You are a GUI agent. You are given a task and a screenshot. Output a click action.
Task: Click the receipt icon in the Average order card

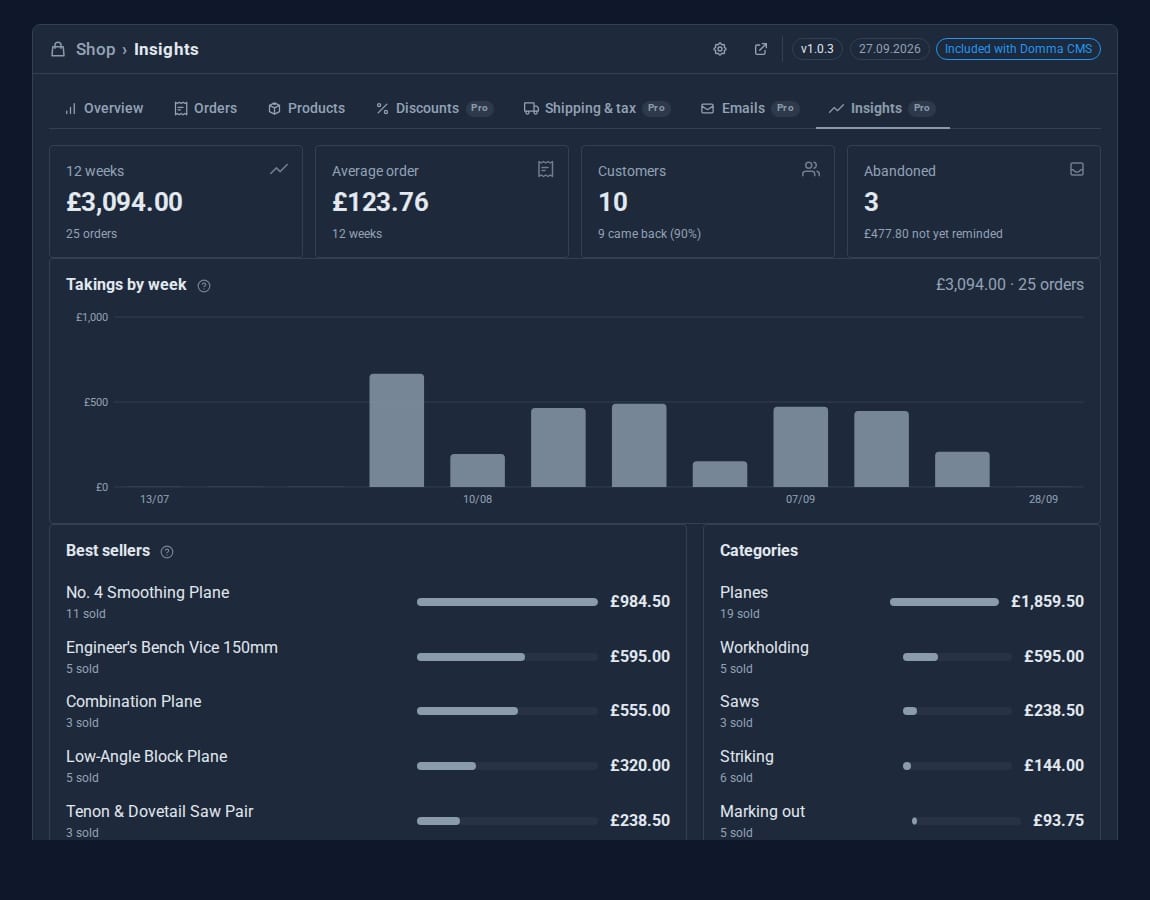coord(545,169)
